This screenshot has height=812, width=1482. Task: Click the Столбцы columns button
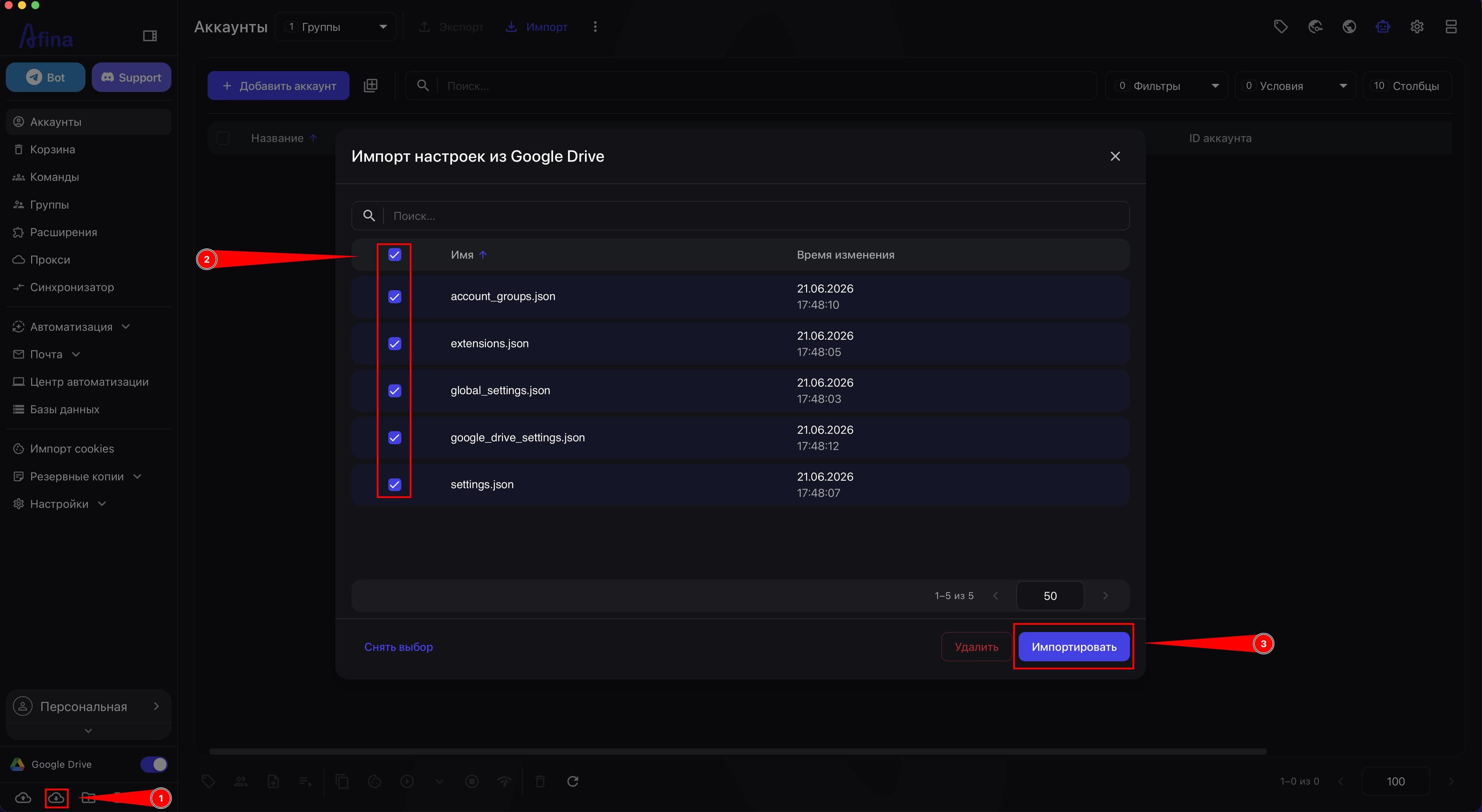point(1407,86)
